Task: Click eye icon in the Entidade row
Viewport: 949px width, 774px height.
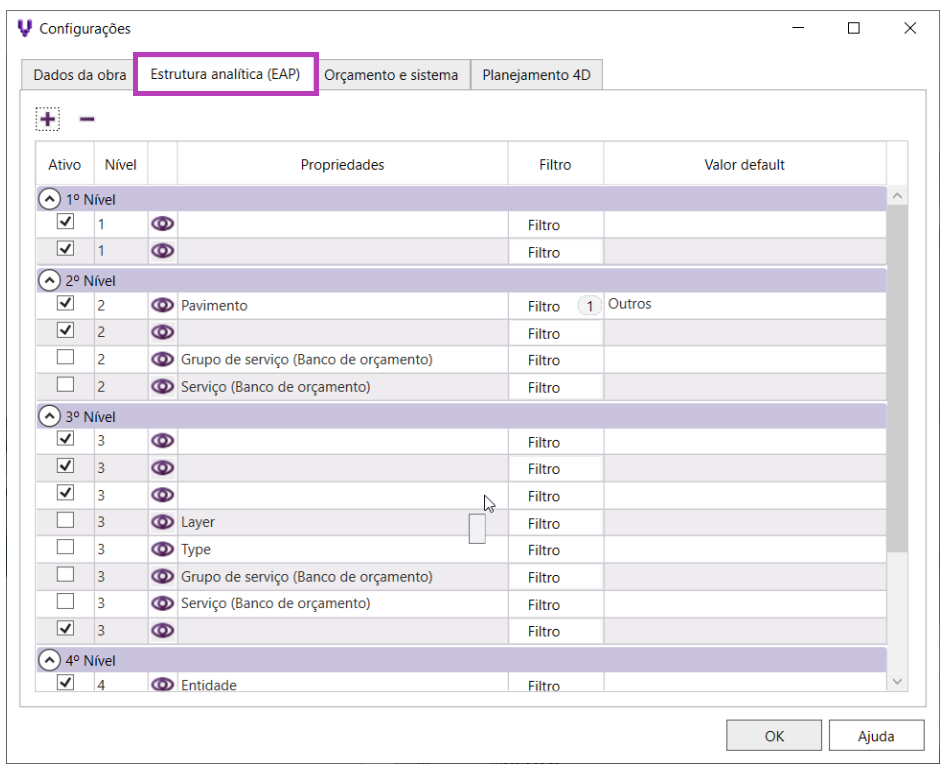Action: [162, 685]
